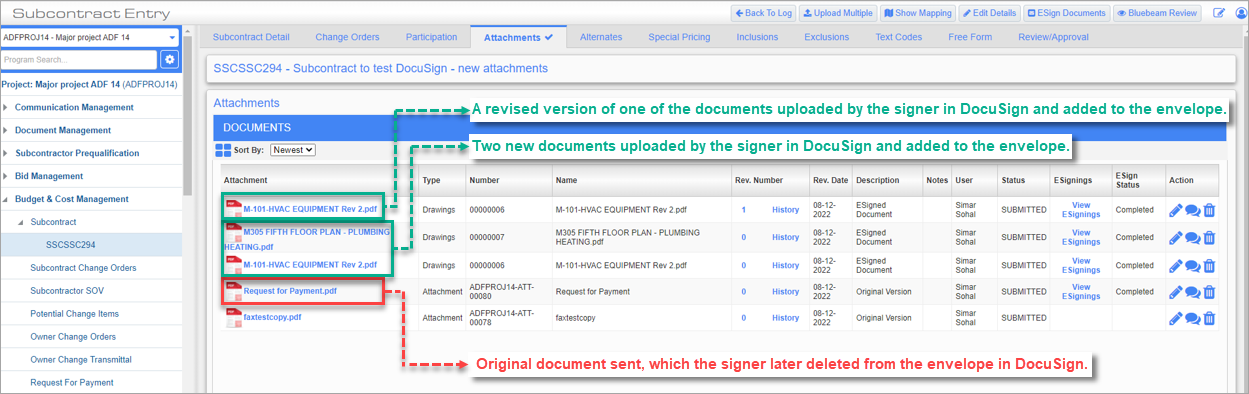Edit the Request for Payment attachment
Image resolution: width=1249 pixels, height=394 pixels.
(1175, 291)
